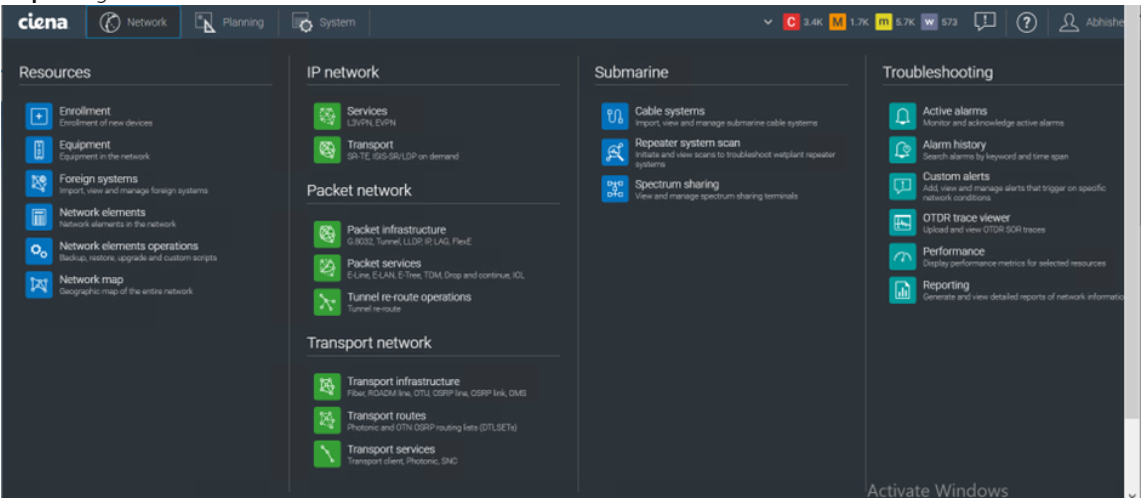Open the Equipment icon under Resources
The width and height of the screenshot is (1143, 501).
point(39,149)
